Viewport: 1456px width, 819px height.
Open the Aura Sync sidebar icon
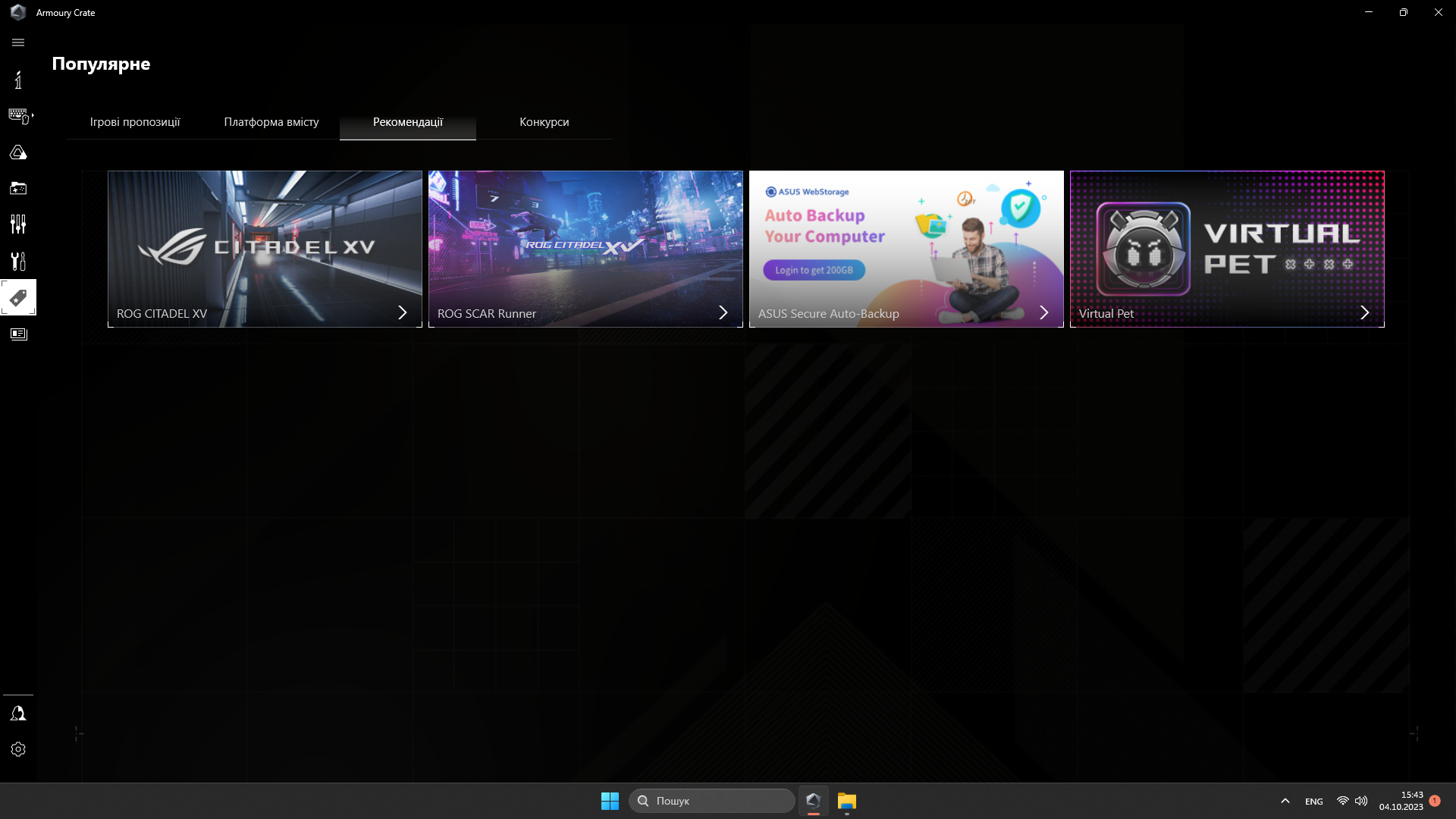18,152
